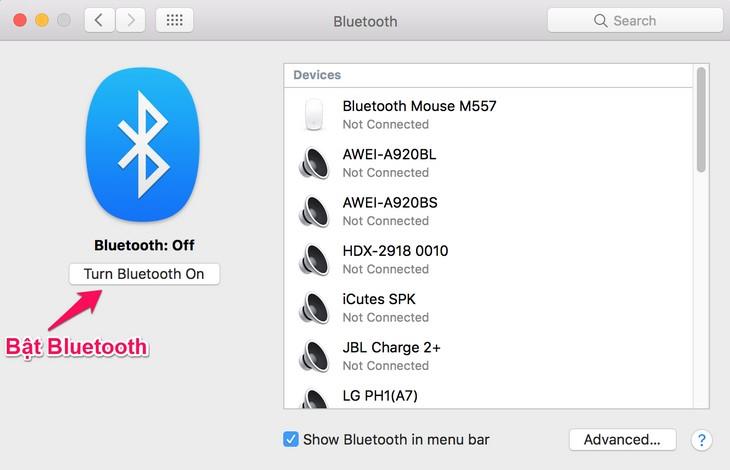730x470 pixels.
Task: Click the devices list scrollbar thumb
Action: tap(701, 120)
